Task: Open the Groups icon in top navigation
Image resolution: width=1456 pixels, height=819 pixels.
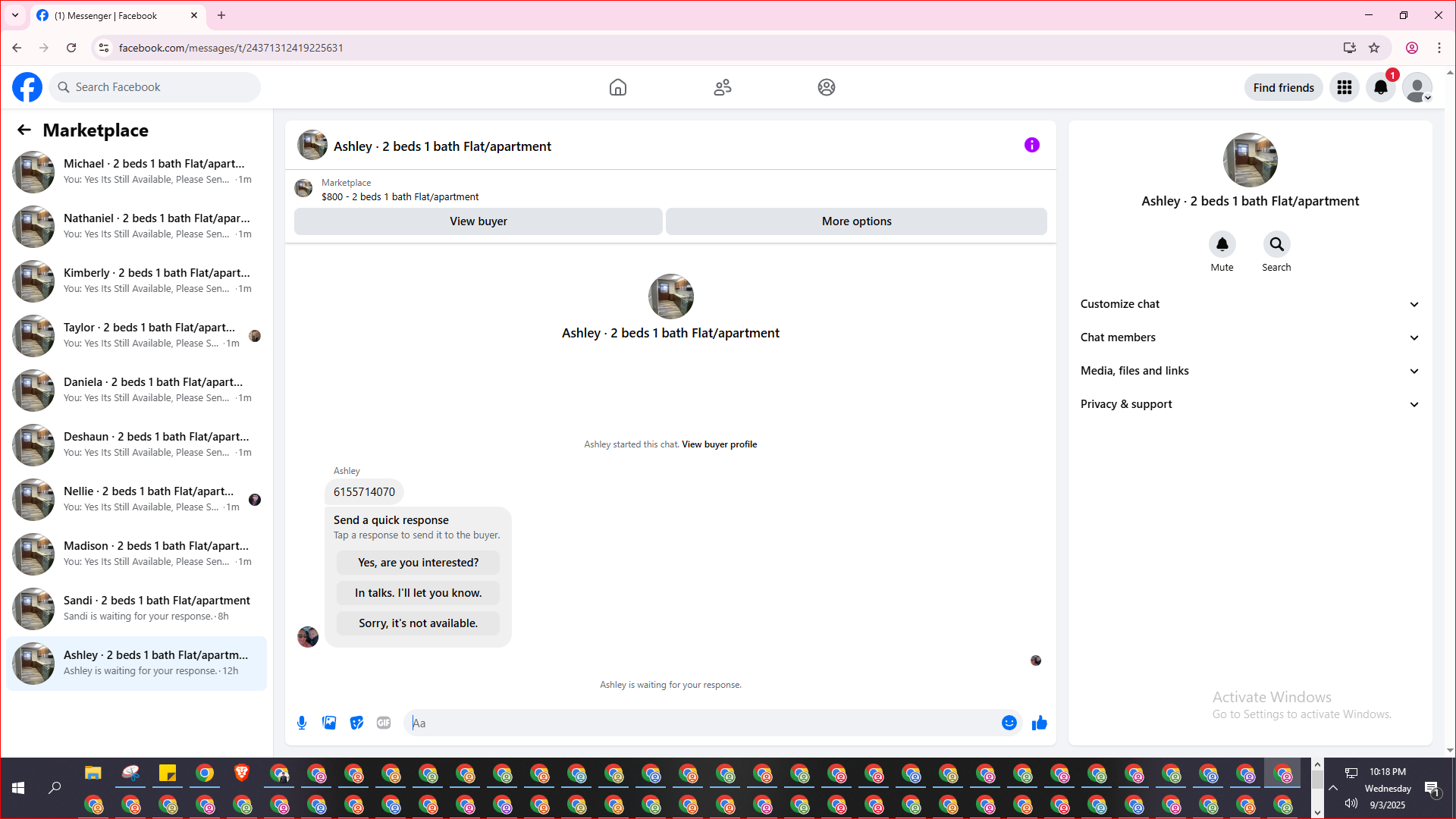Action: 827,87
